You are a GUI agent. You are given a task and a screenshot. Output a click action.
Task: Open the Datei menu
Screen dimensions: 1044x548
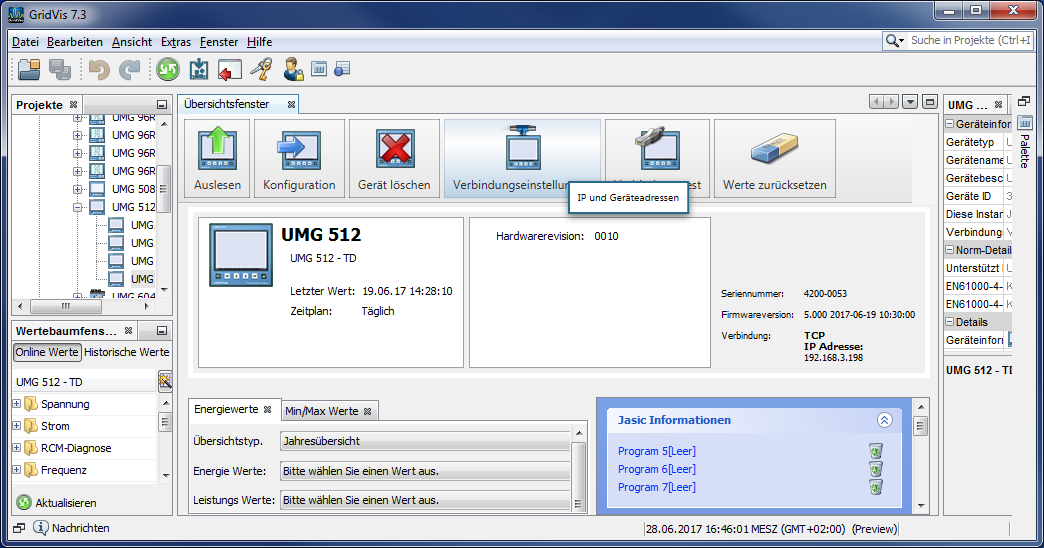coord(25,42)
